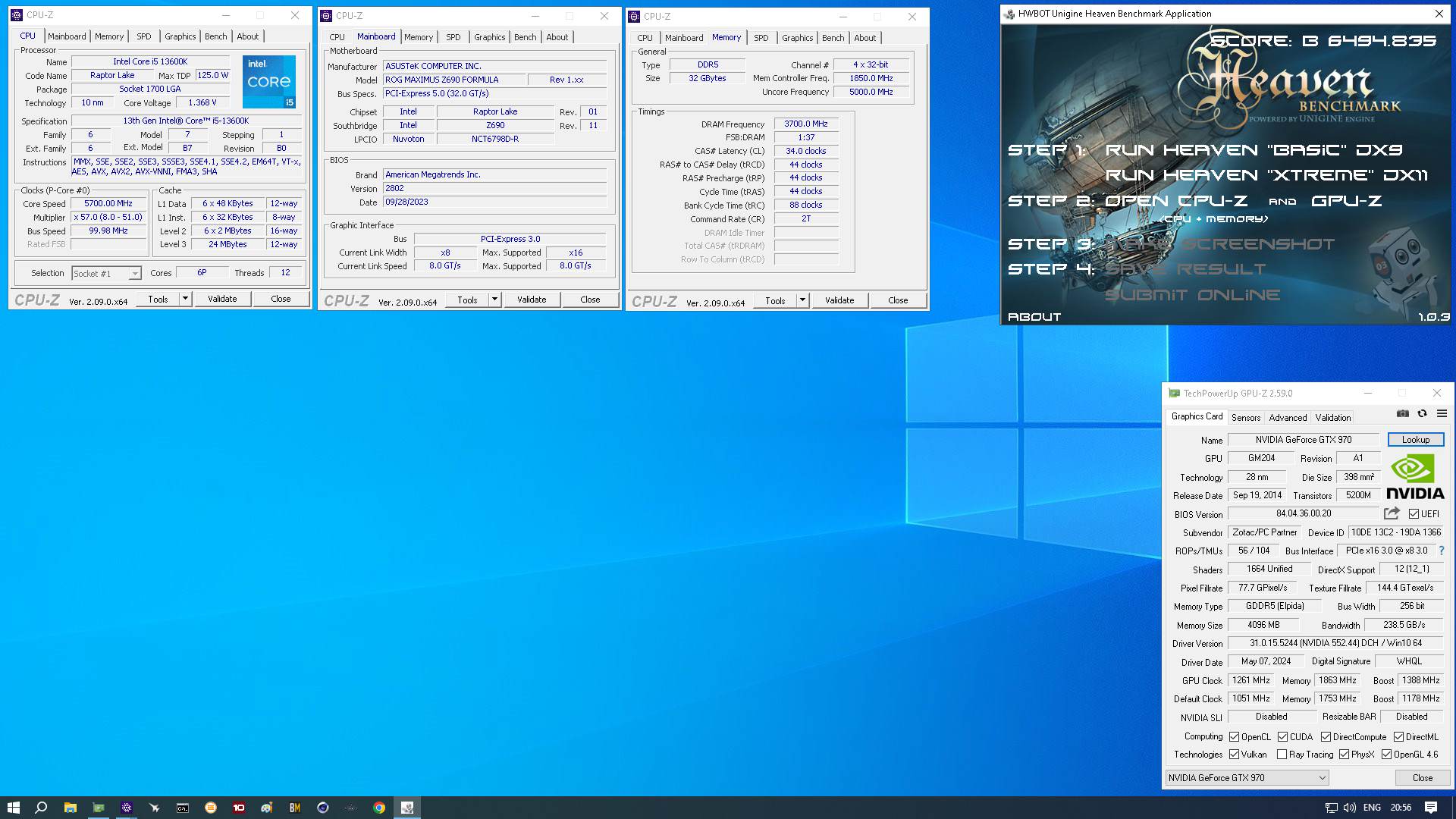Open SPD tab in CPU-Z CPU window
This screenshot has height=819, width=1456.
point(144,36)
